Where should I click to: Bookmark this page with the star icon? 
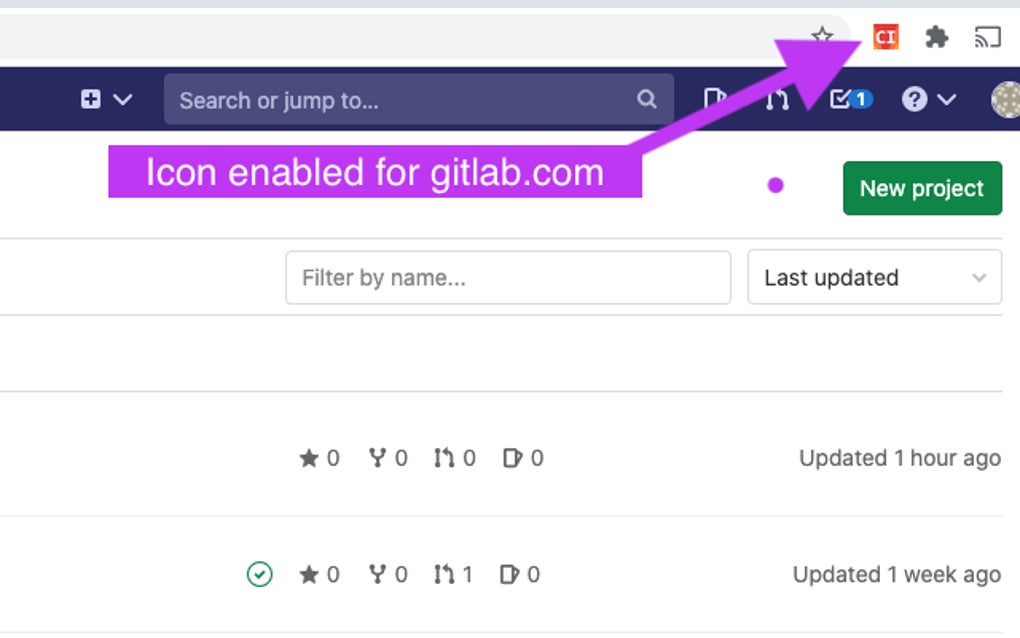822,37
